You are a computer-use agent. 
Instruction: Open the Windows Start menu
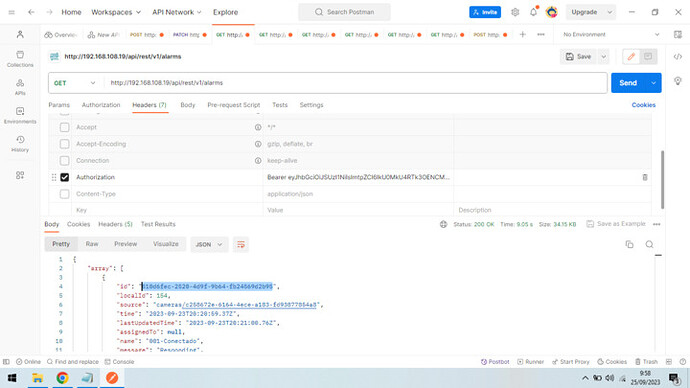coord(12,378)
